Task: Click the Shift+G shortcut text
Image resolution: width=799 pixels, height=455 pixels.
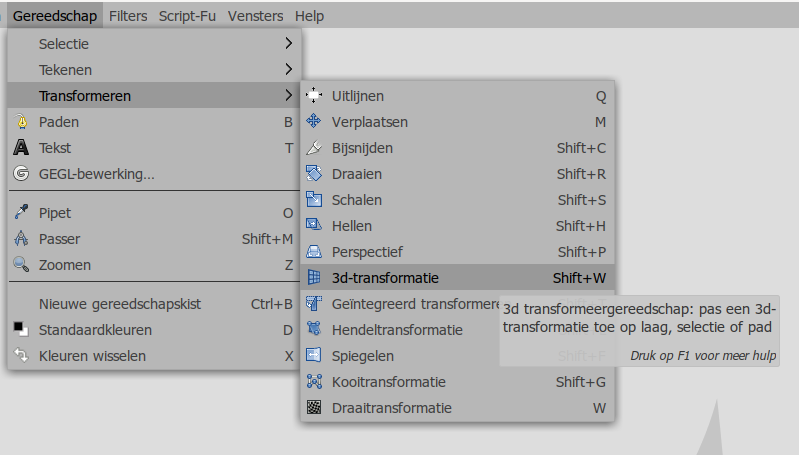Action: (581, 382)
